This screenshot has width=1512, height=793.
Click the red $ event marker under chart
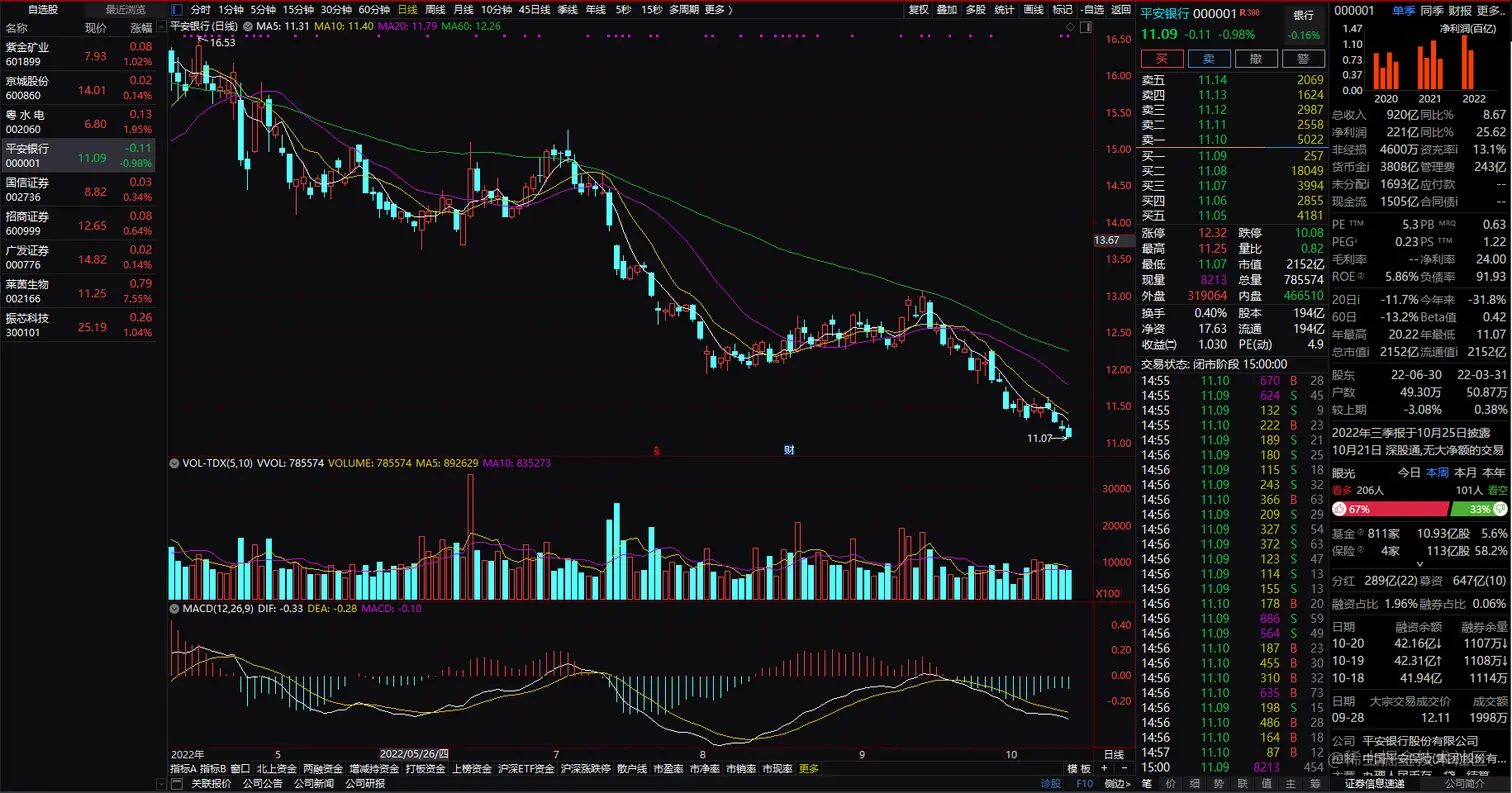pos(657,450)
